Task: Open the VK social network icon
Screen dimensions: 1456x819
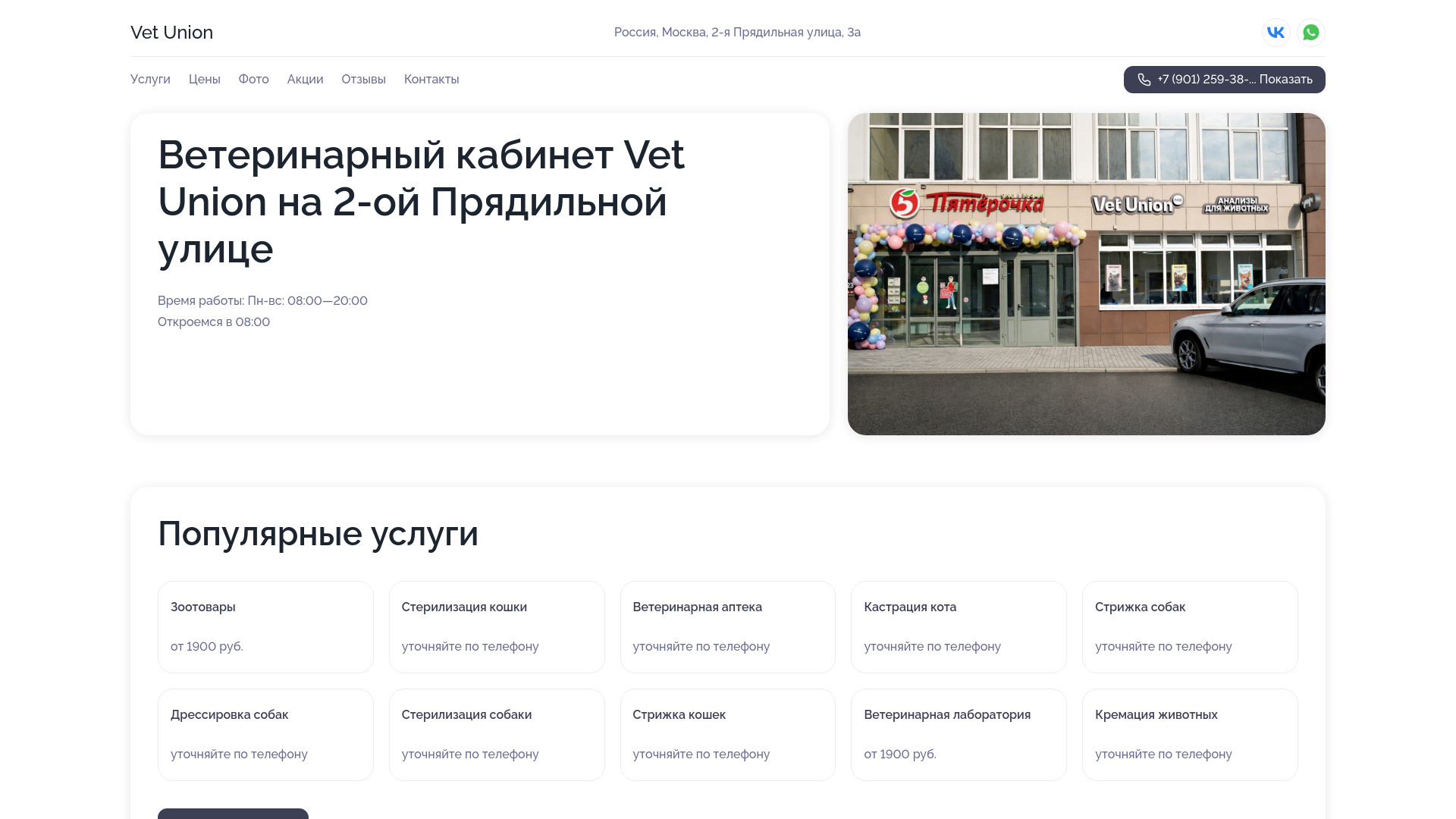Action: [1276, 33]
